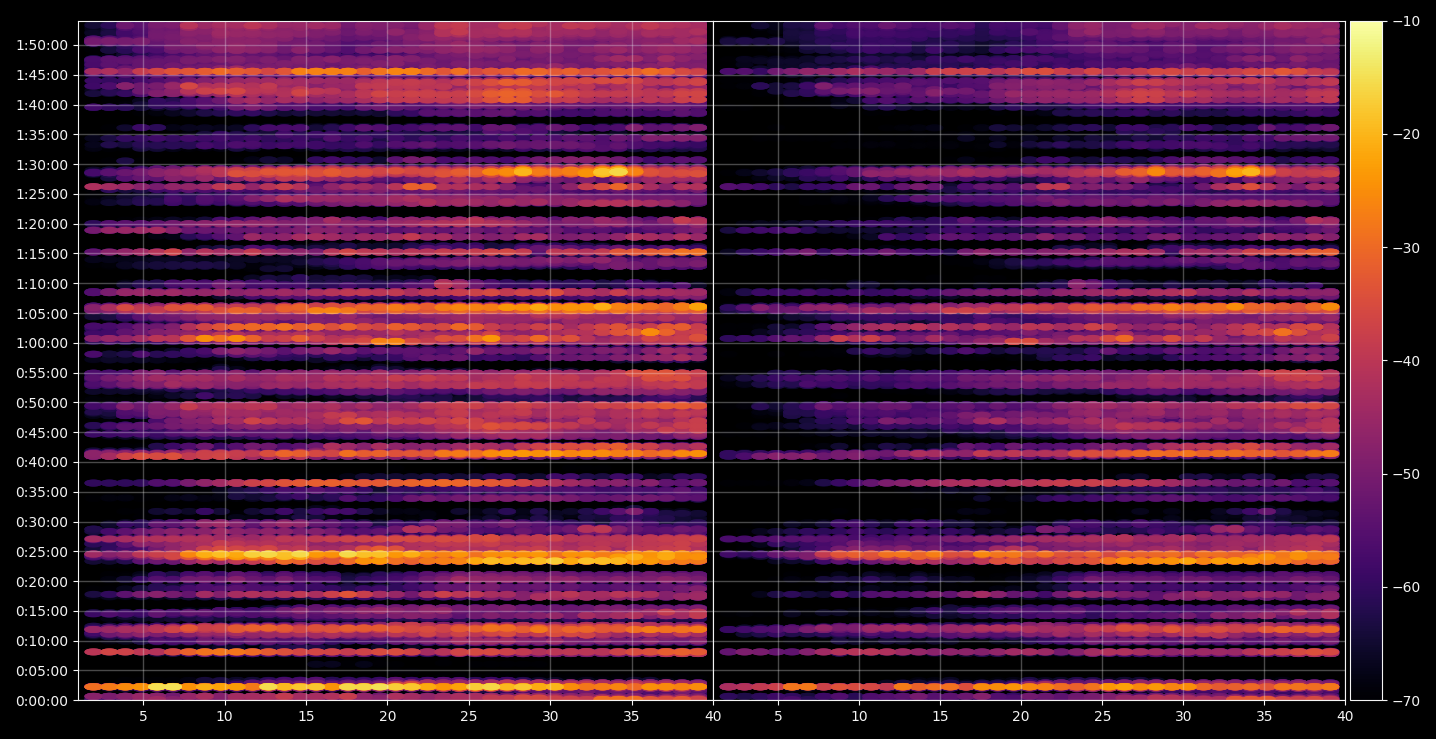Screen dimensions: 1436x739
Task: Select the −20 colorbar tick label
Action: point(1405,135)
